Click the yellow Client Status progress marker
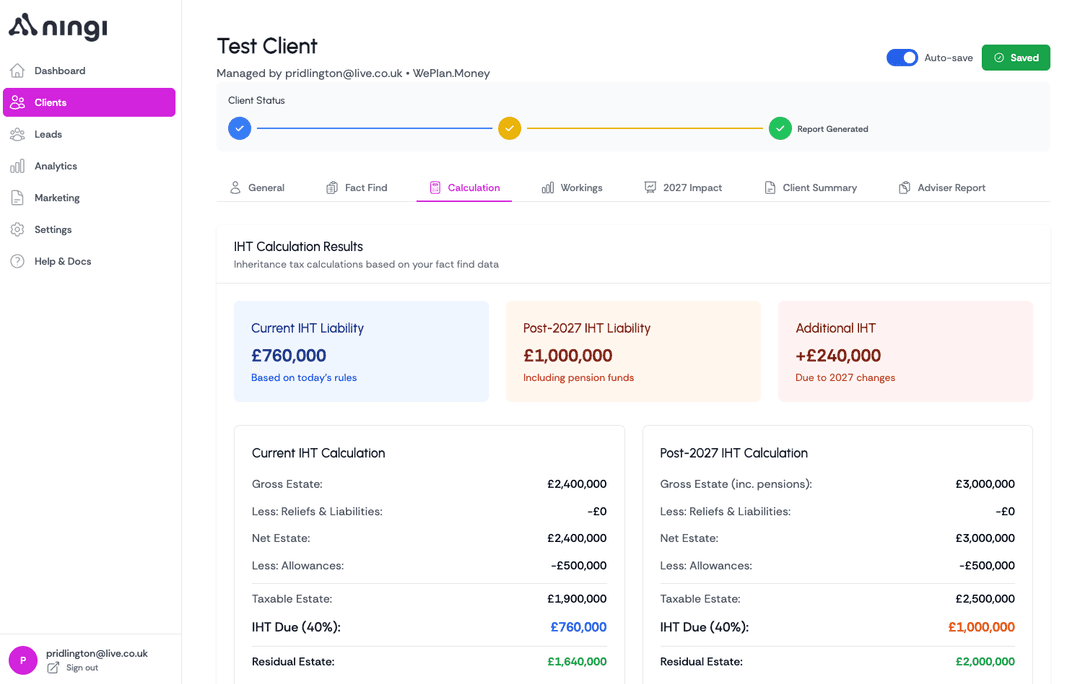 coord(510,128)
